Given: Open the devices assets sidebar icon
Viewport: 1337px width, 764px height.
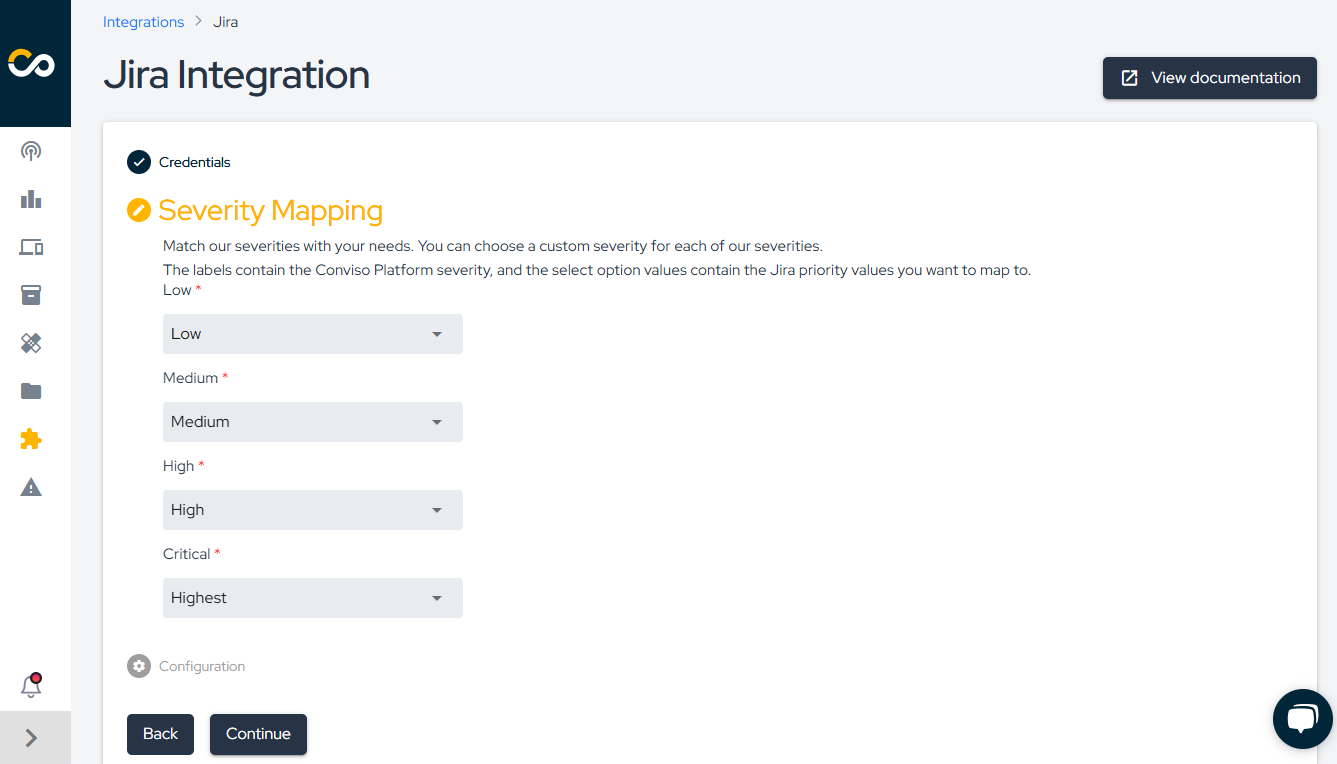Looking at the screenshot, I should coord(31,247).
